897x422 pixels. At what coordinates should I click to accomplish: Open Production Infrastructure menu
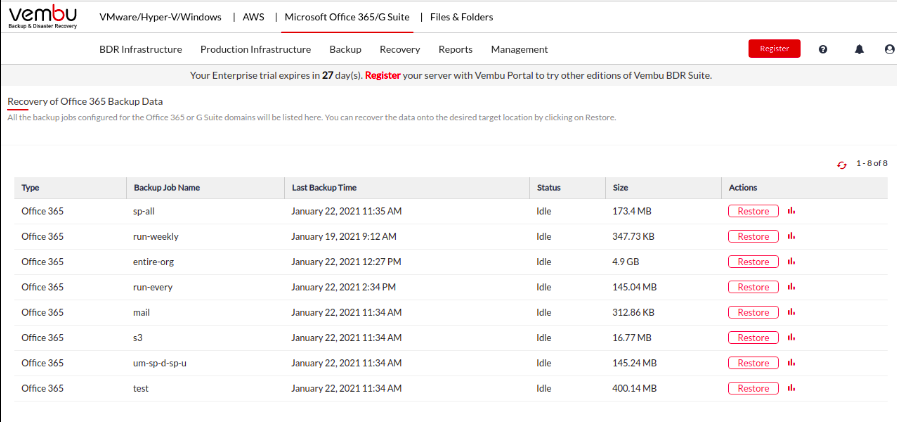pyautogui.click(x=256, y=50)
